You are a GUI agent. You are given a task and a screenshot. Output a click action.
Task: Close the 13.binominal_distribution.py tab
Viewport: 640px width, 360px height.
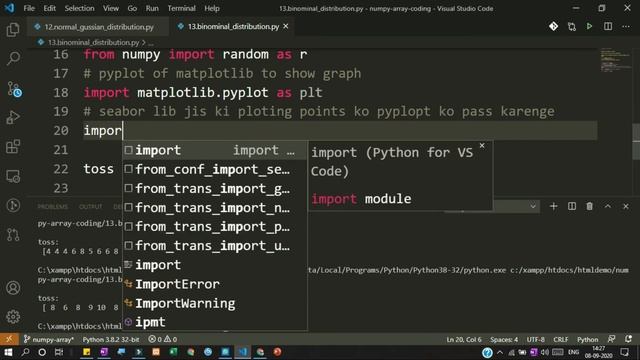click(x=286, y=26)
